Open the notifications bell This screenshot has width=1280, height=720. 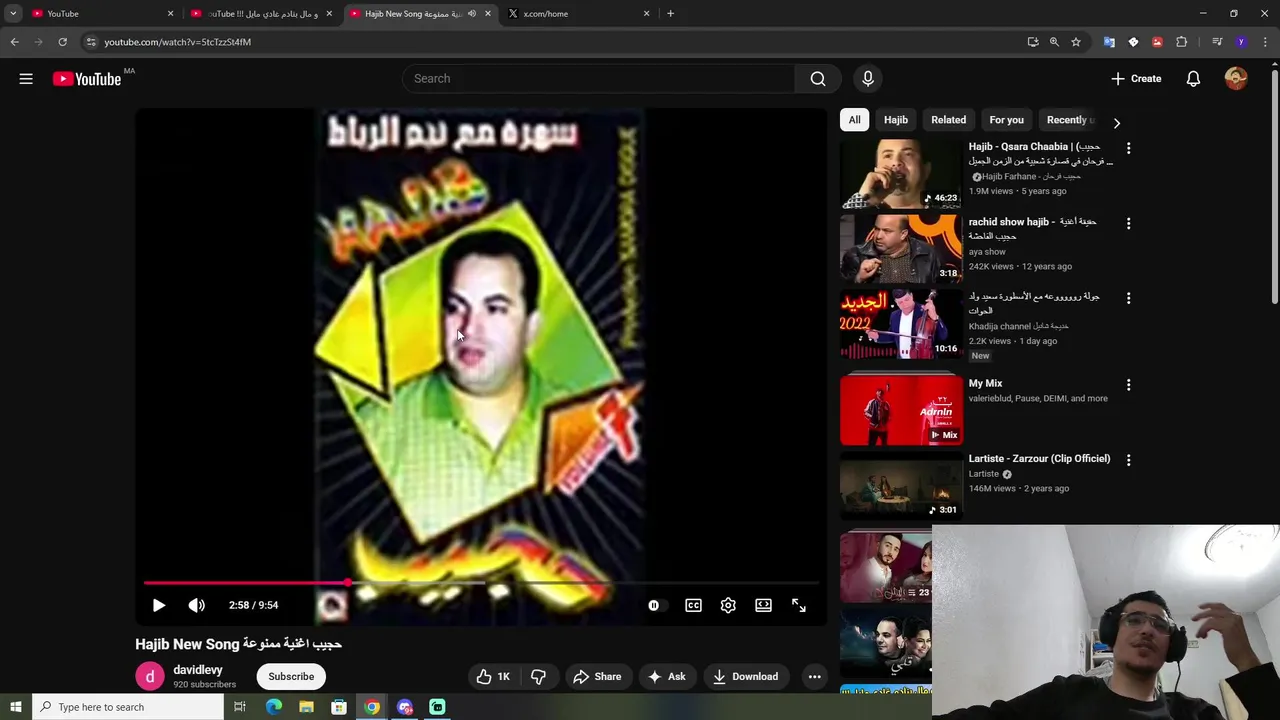click(x=1193, y=79)
